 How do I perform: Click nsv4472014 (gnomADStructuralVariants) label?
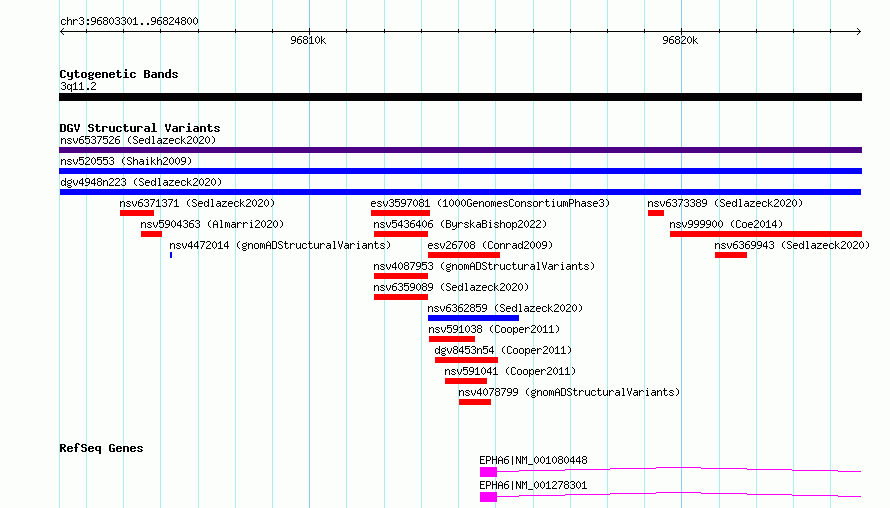[x=280, y=245]
